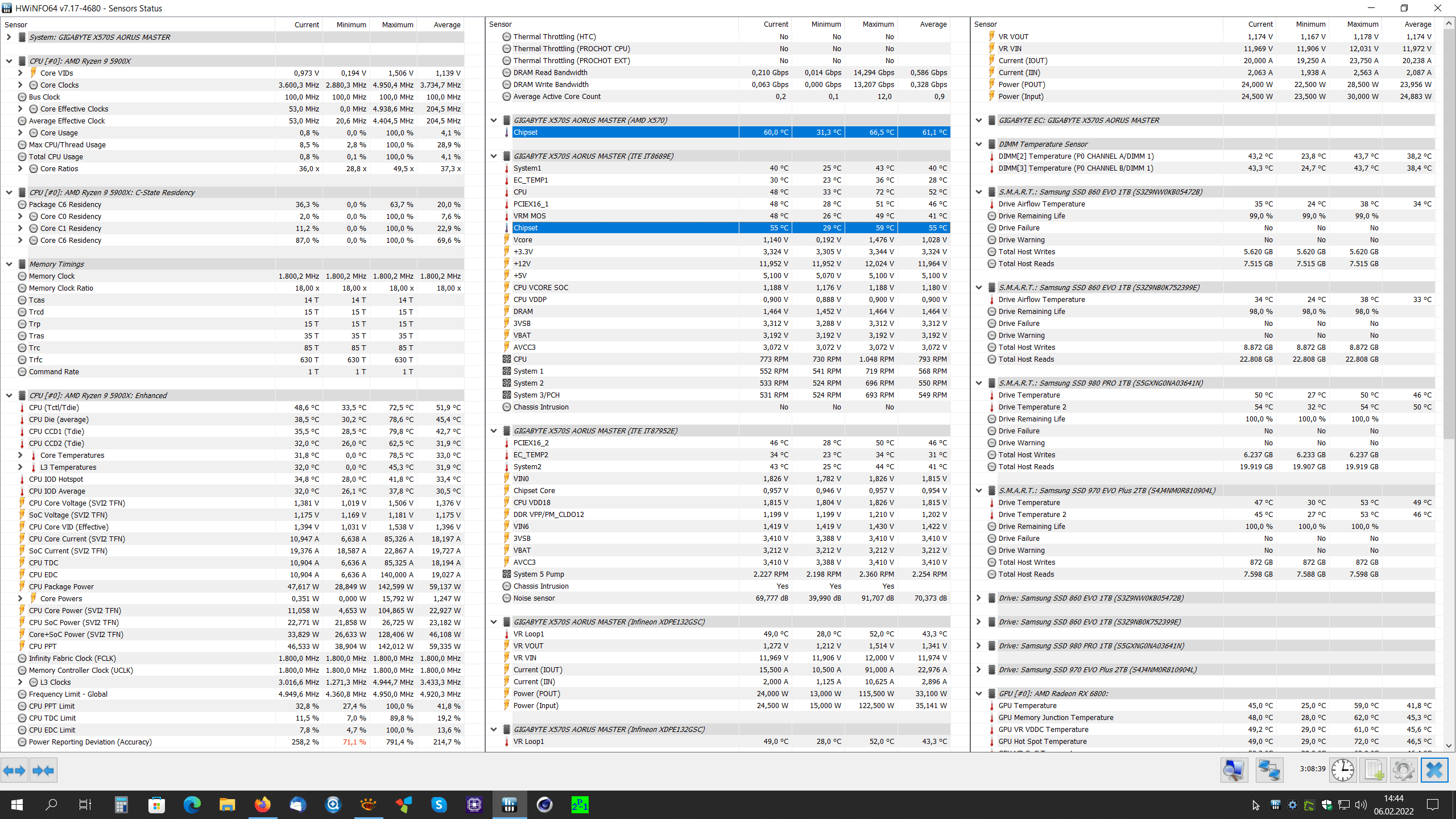Click the taskbar clock showing 14:44
The image size is (1456, 819).
(1393, 805)
